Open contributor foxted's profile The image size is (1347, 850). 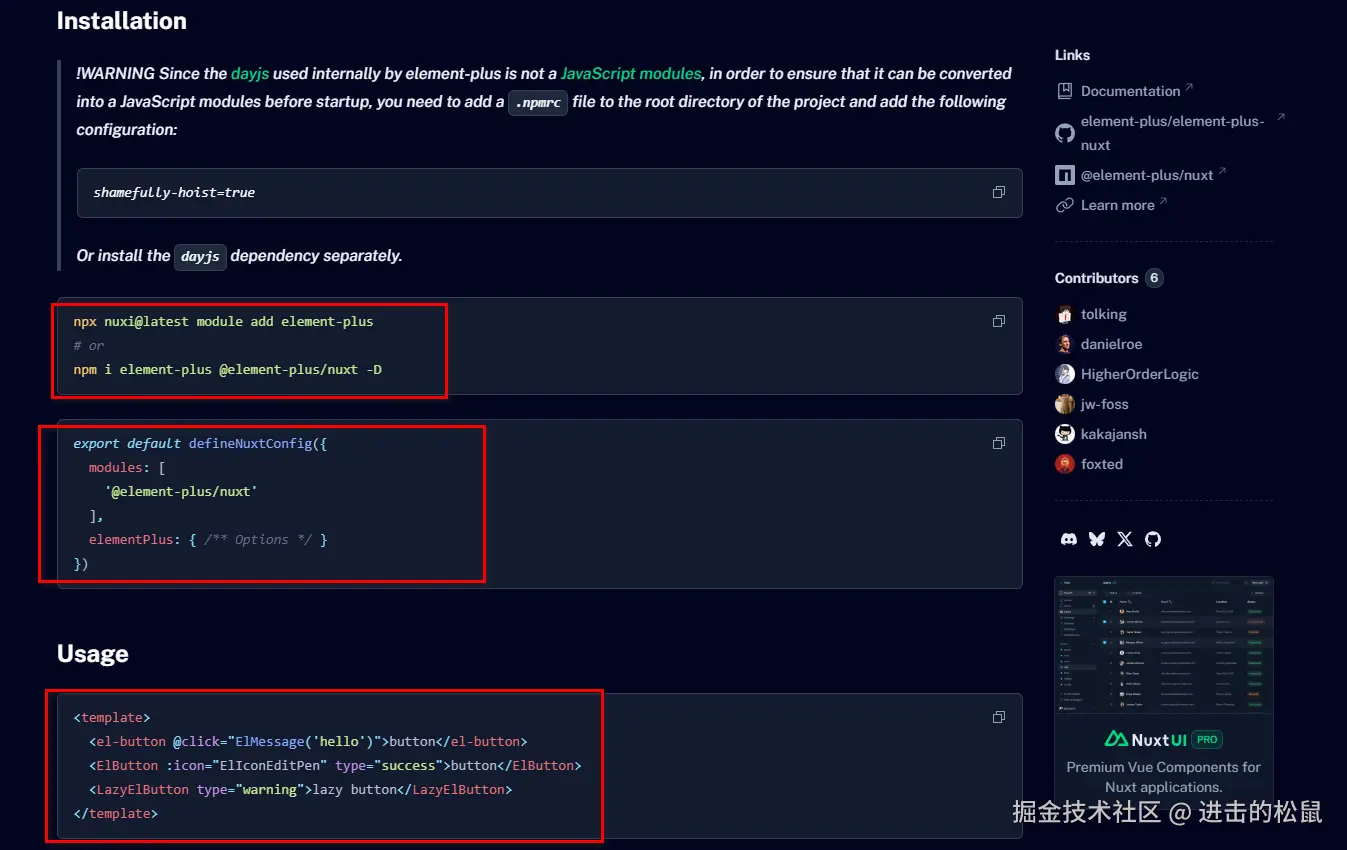click(x=1102, y=464)
